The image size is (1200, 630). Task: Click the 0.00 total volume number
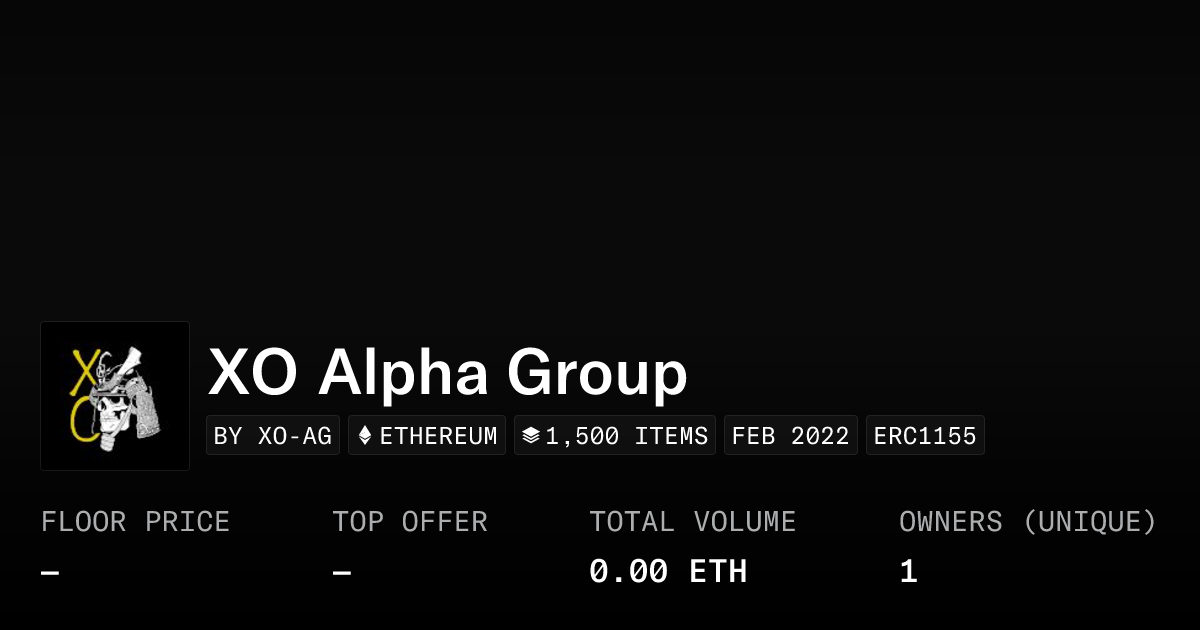point(628,572)
